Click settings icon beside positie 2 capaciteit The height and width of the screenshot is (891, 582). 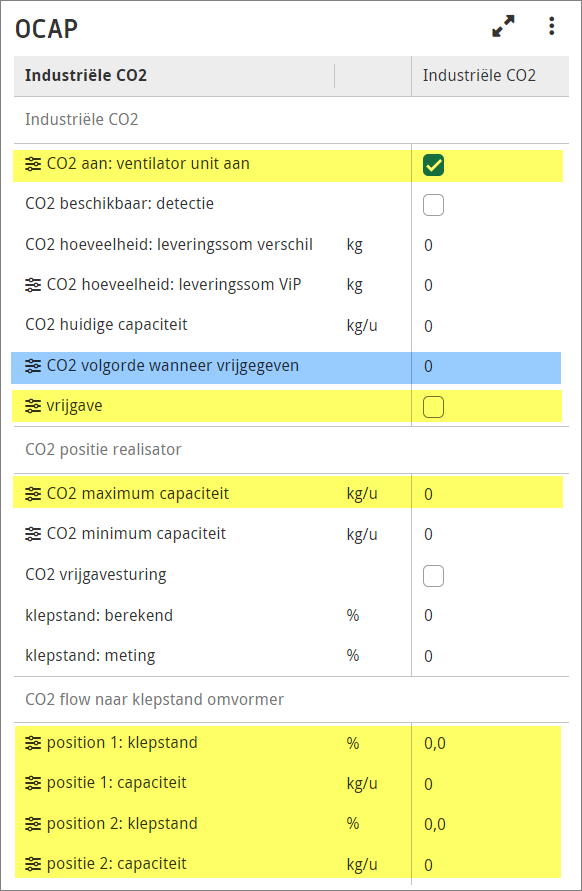pos(33,864)
